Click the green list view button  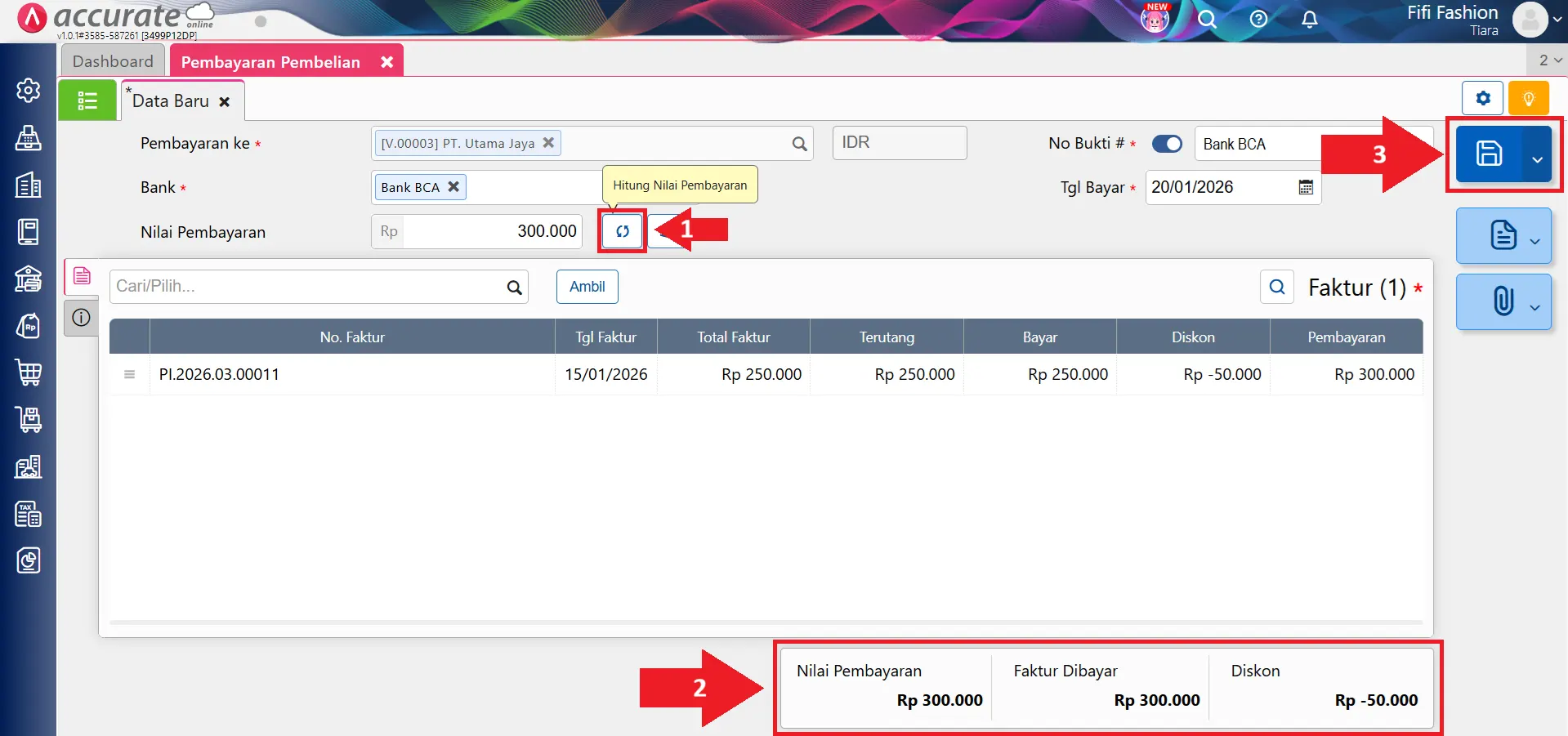(x=87, y=100)
